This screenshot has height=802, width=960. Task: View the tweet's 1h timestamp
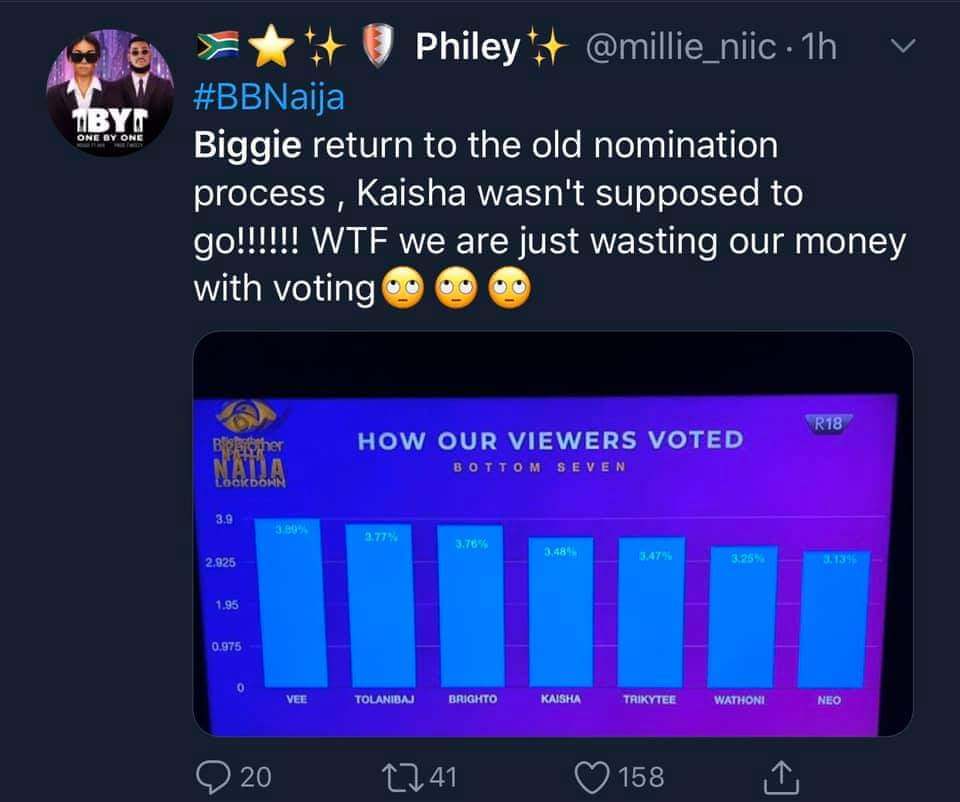pos(819,47)
